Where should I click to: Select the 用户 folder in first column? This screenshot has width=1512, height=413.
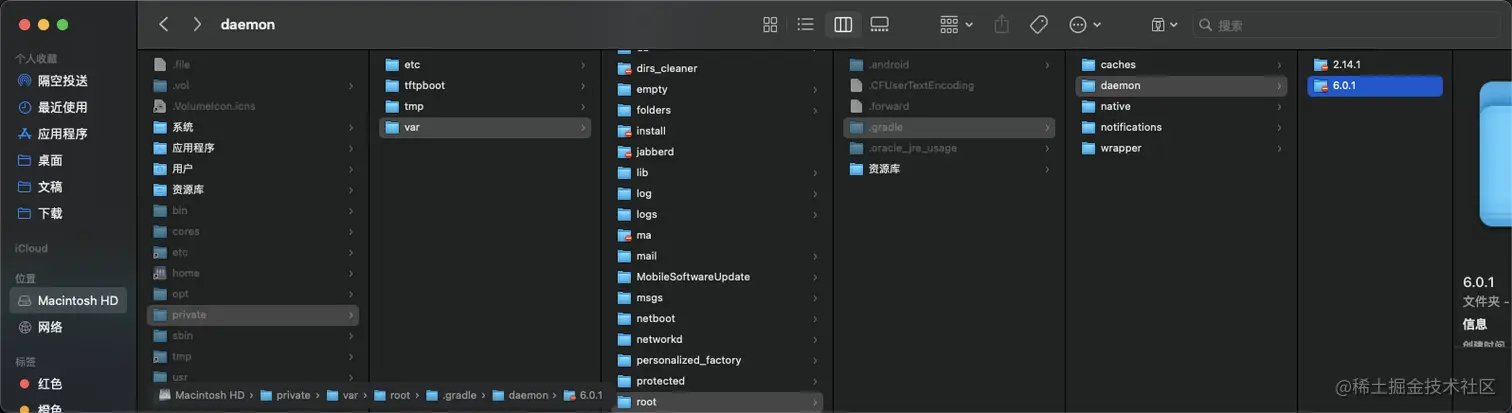click(253, 169)
